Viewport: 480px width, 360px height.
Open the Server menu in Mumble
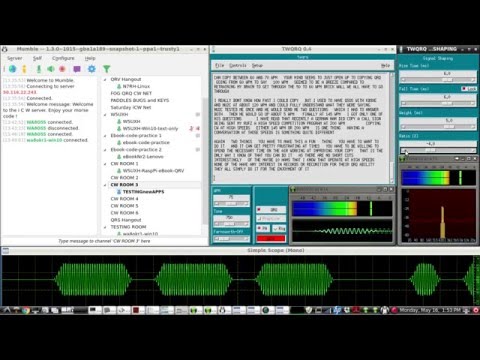15,58
